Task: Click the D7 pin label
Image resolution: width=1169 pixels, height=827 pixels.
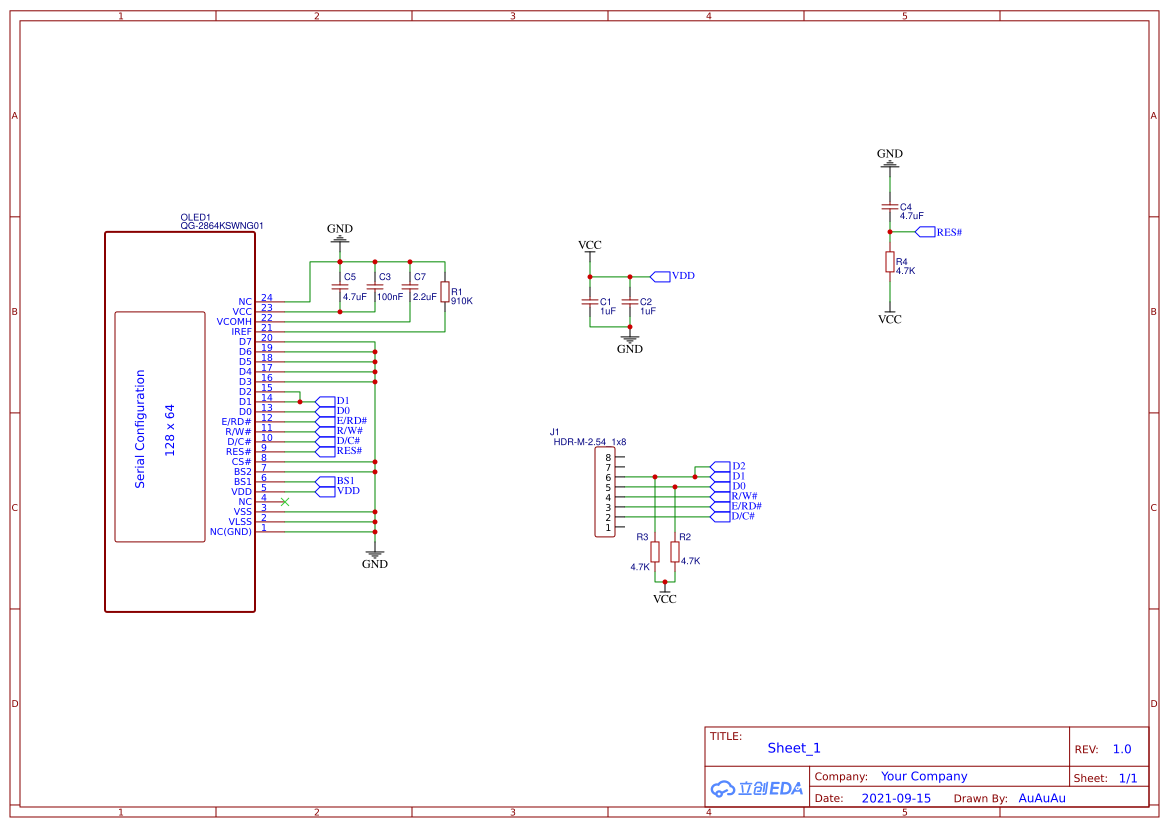Action: tap(245, 342)
